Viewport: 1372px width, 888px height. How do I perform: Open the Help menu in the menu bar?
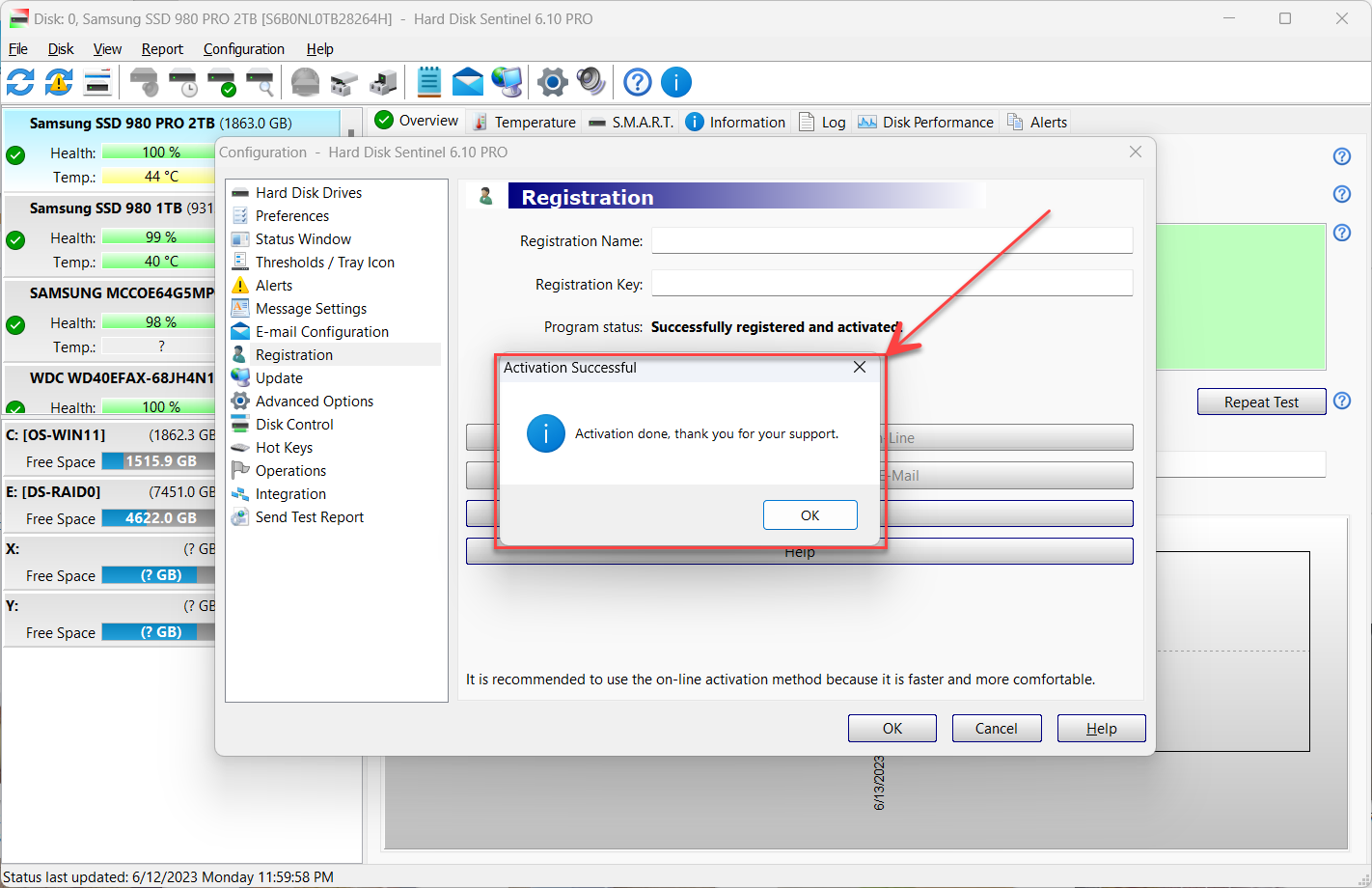point(320,49)
